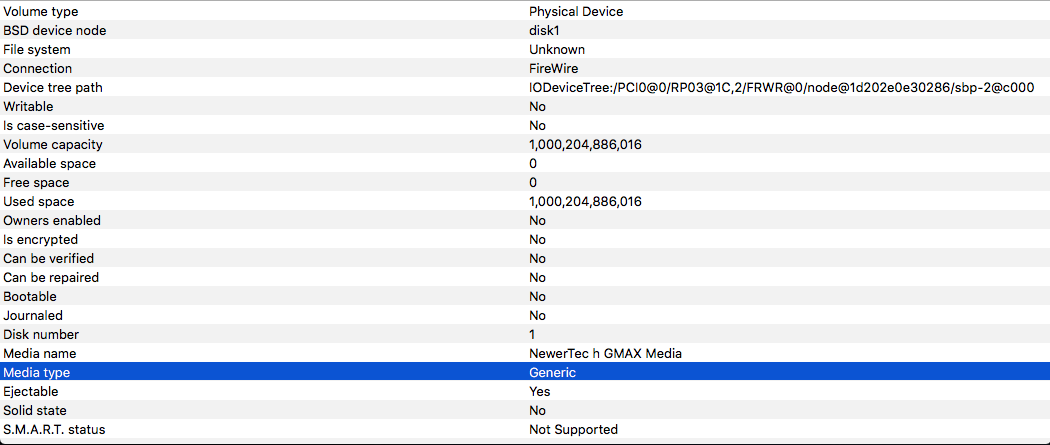Click the IODeviceTree path value
Image resolution: width=1050 pixels, height=445 pixels.
[781, 87]
